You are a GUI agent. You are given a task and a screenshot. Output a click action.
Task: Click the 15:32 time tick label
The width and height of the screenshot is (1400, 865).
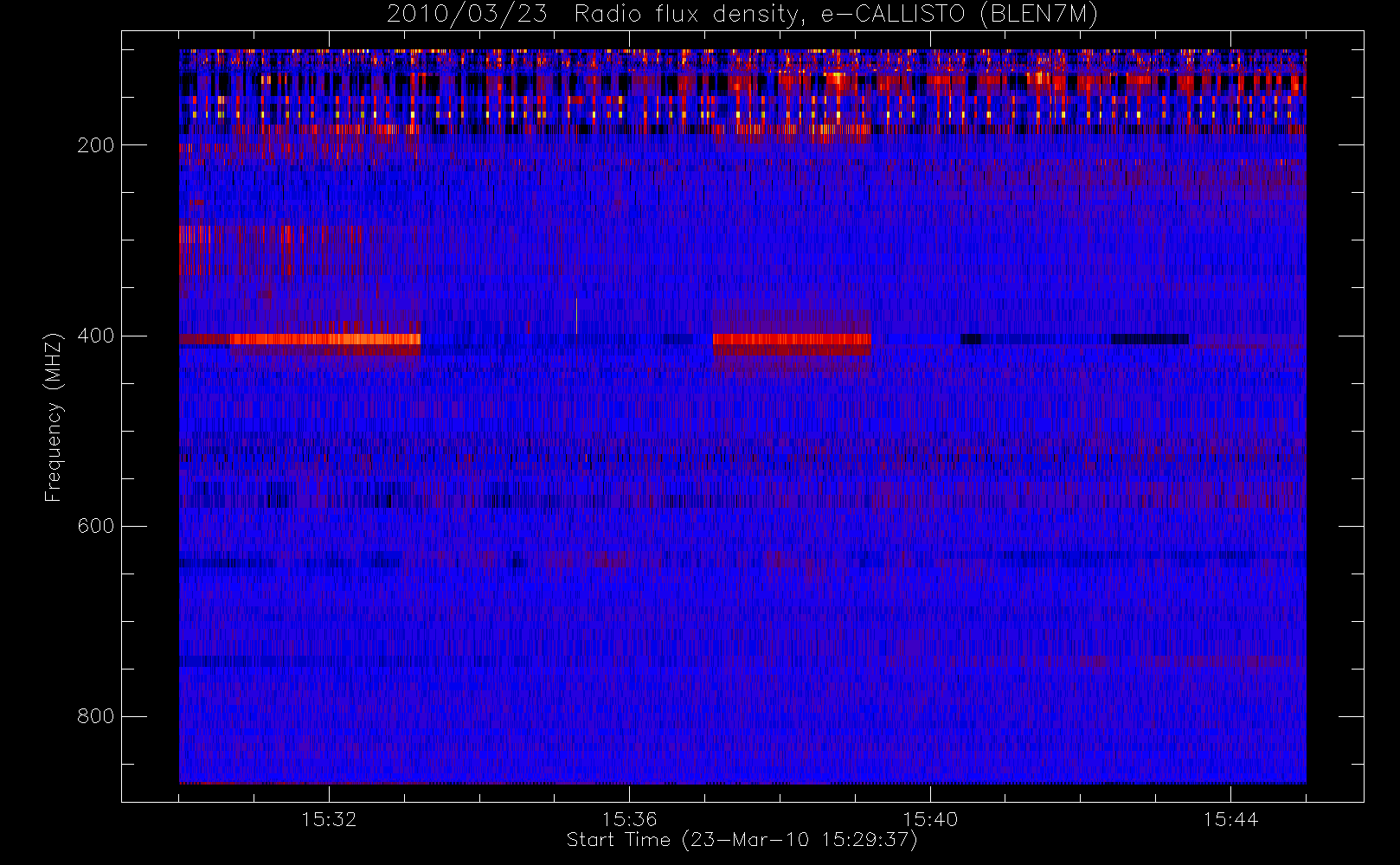click(329, 819)
